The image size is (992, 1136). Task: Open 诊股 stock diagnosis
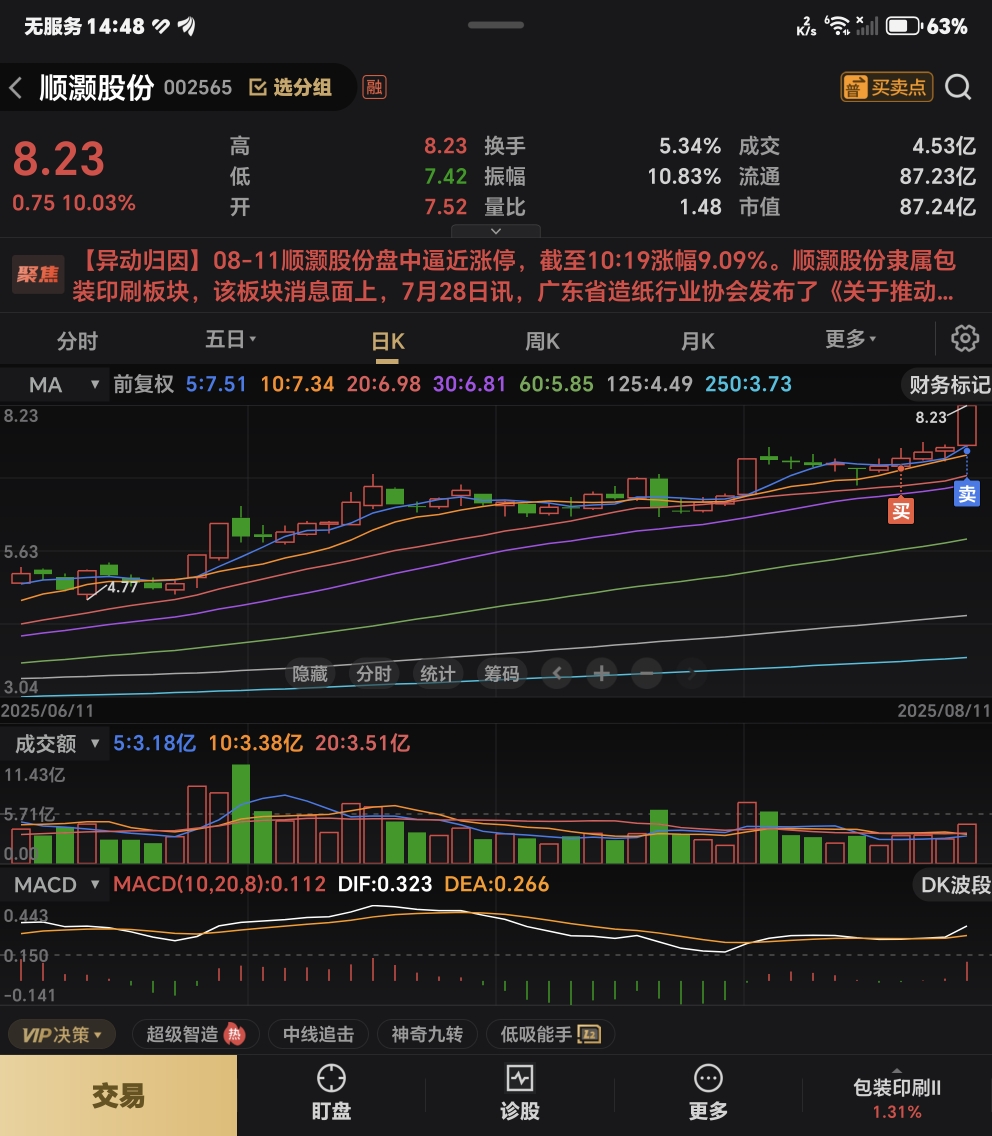point(520,1094)
